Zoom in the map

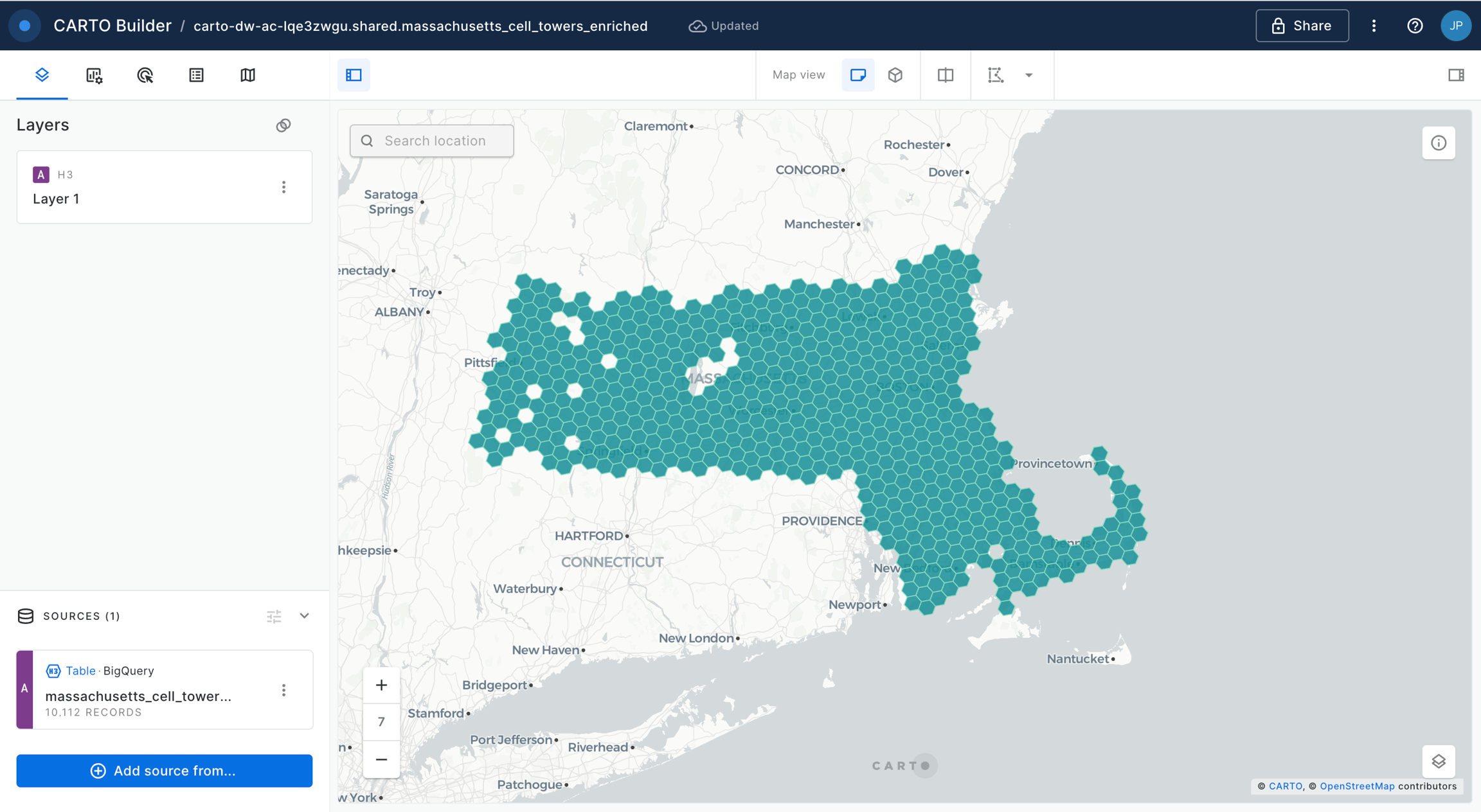click(x=381, y=685)
